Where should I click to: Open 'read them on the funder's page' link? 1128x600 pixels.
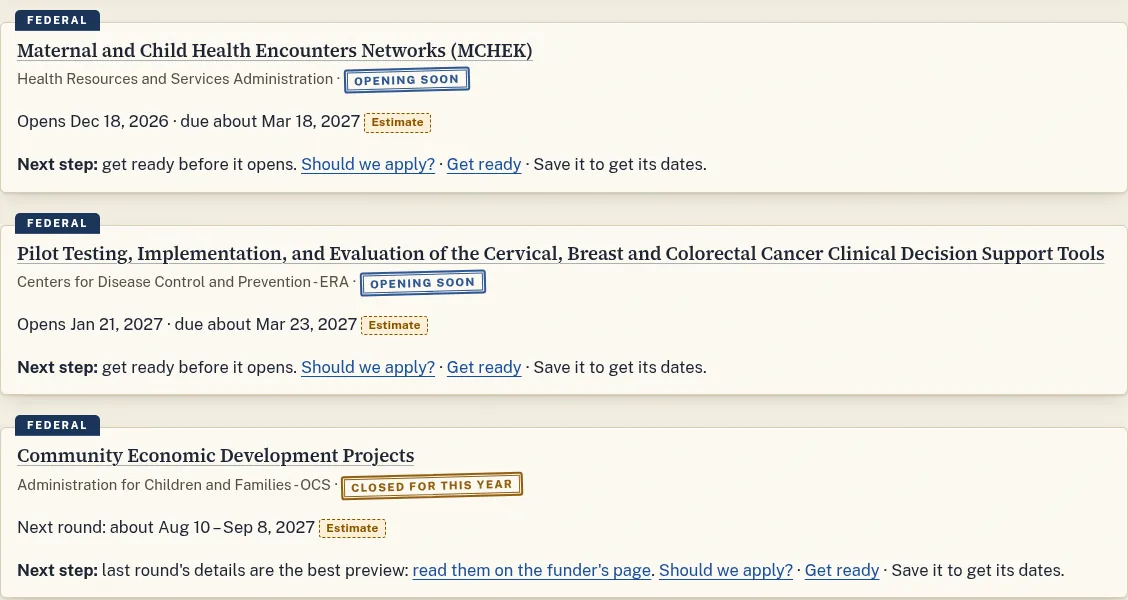pyautogui.click(x=532, y=570)
